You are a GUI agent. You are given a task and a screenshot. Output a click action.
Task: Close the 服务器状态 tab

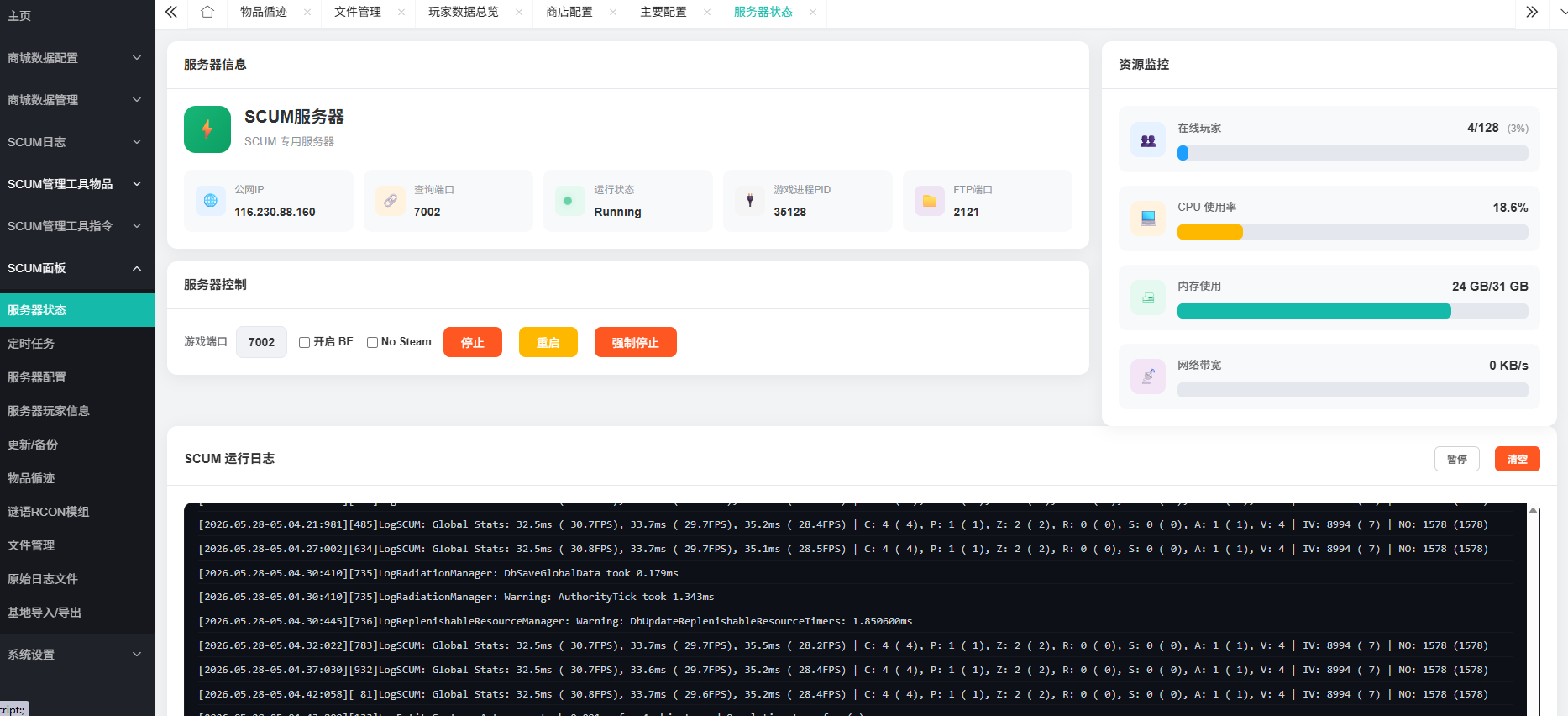tap(813, 12)
